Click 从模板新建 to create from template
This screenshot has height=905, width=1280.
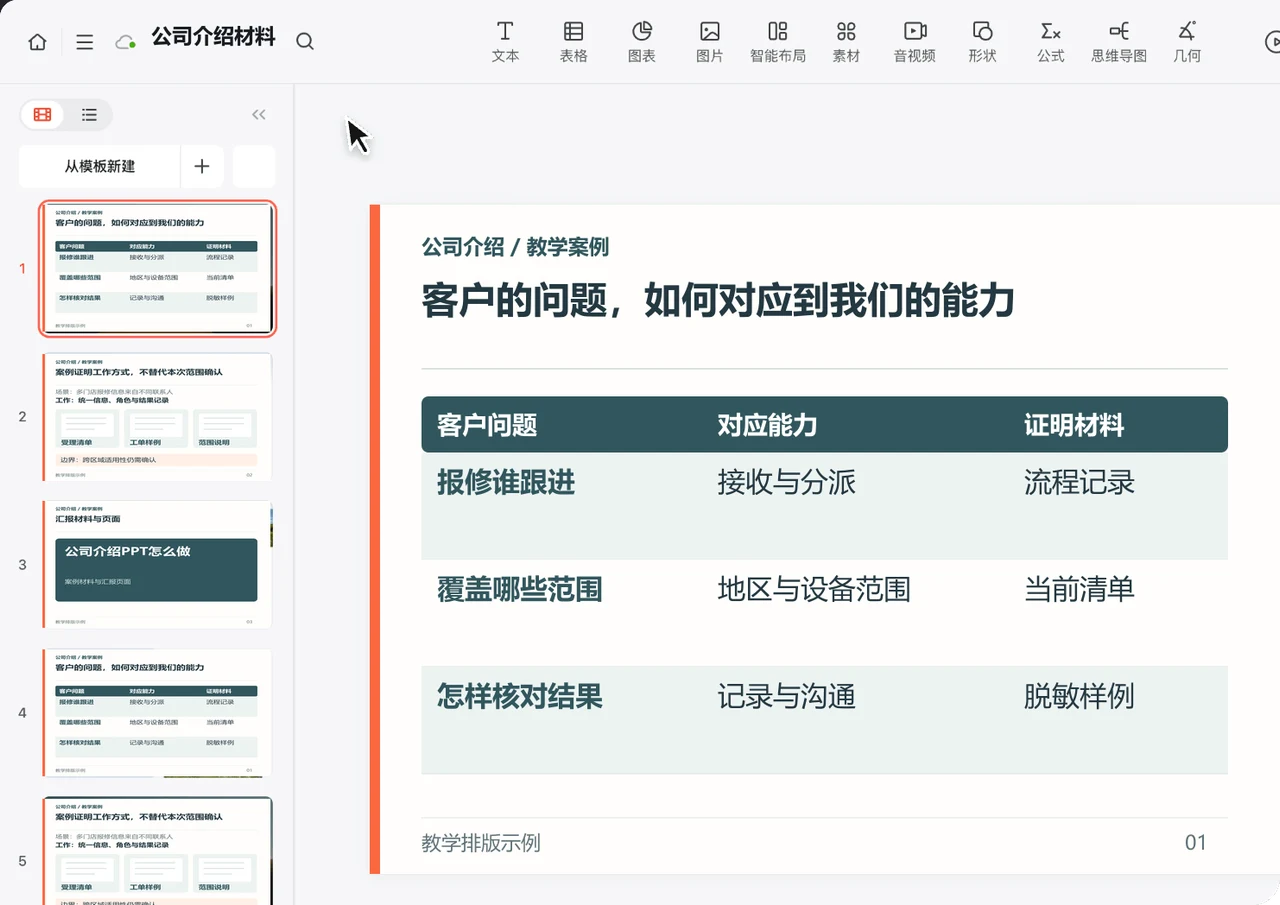pos(100,166)
